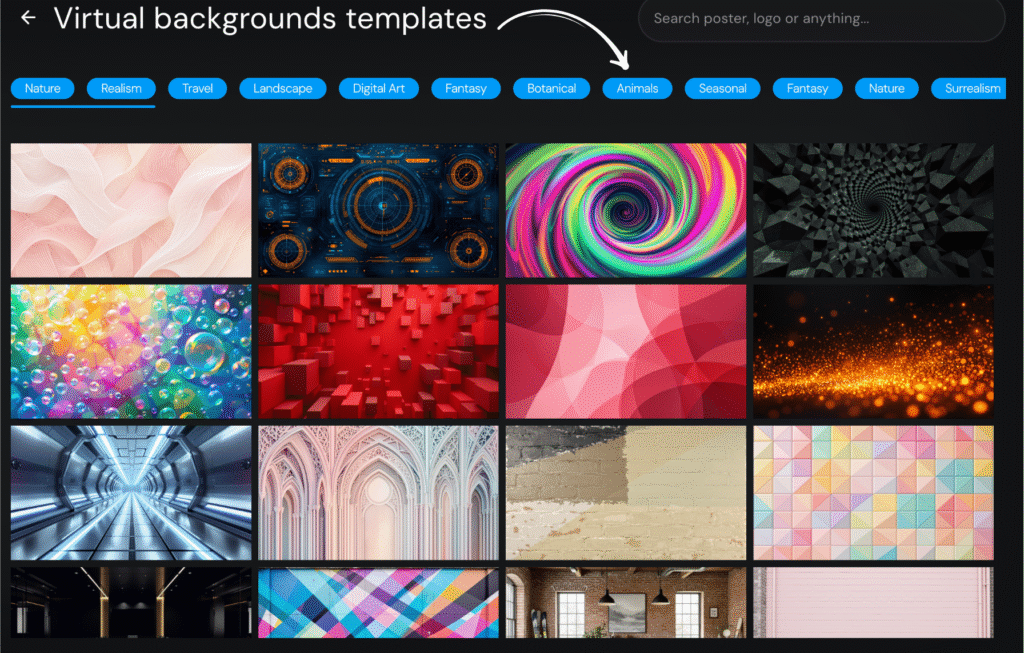The height and width of the screenshot is (653, 1024).
Task: Select the futuristic tunnel corridor background
Action: 131,493
